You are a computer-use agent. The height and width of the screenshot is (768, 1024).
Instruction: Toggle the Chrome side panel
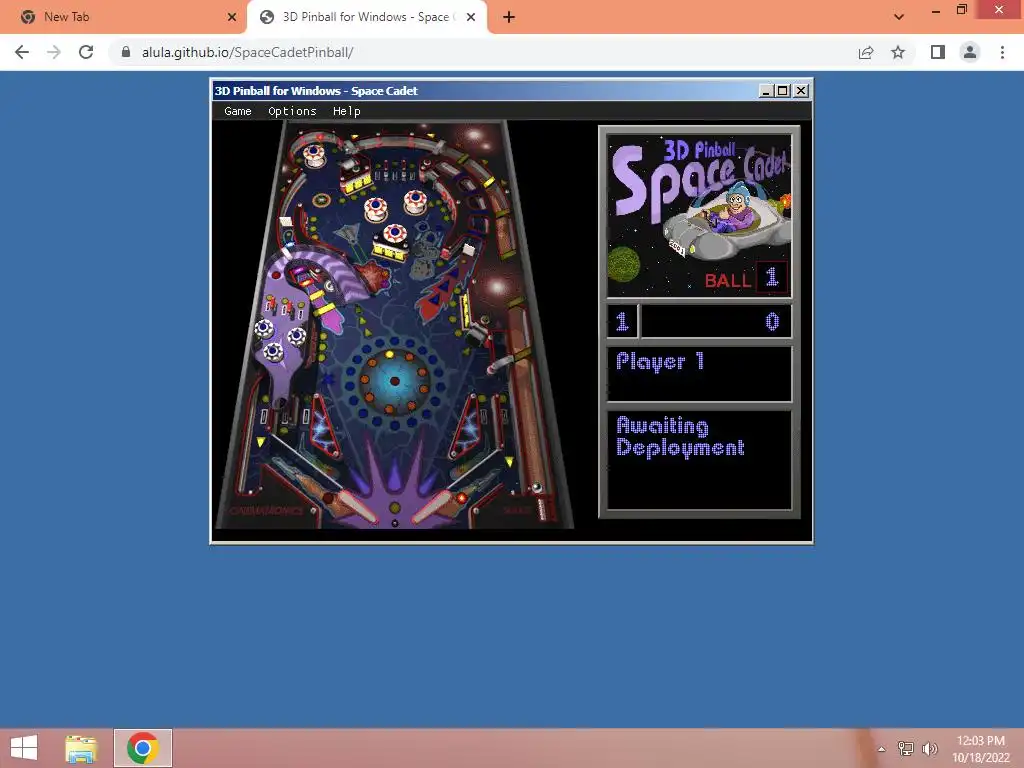pos(938,52)
